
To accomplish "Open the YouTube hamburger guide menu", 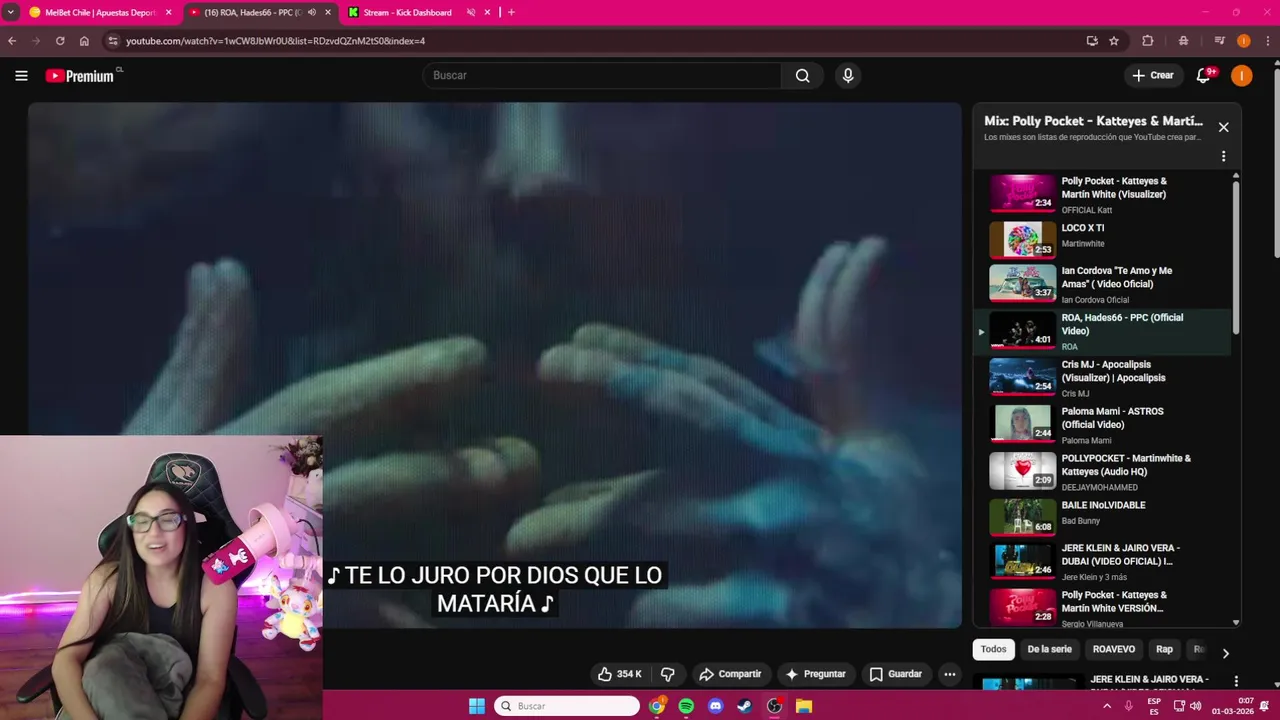I will pos(21,75).
